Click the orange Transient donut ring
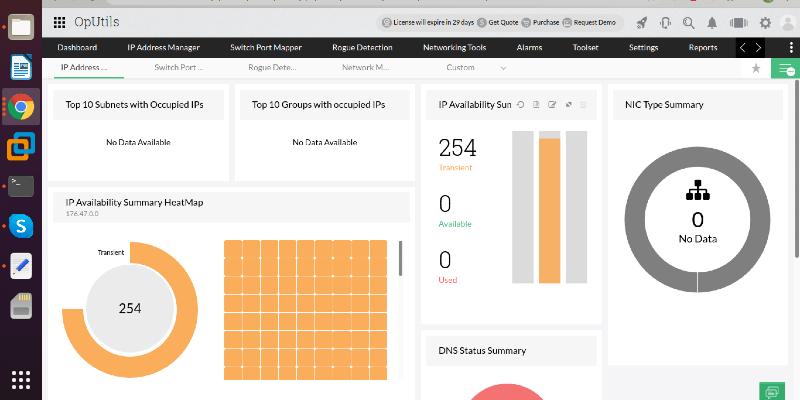800x400 pixels. click(x=188, y=309)
